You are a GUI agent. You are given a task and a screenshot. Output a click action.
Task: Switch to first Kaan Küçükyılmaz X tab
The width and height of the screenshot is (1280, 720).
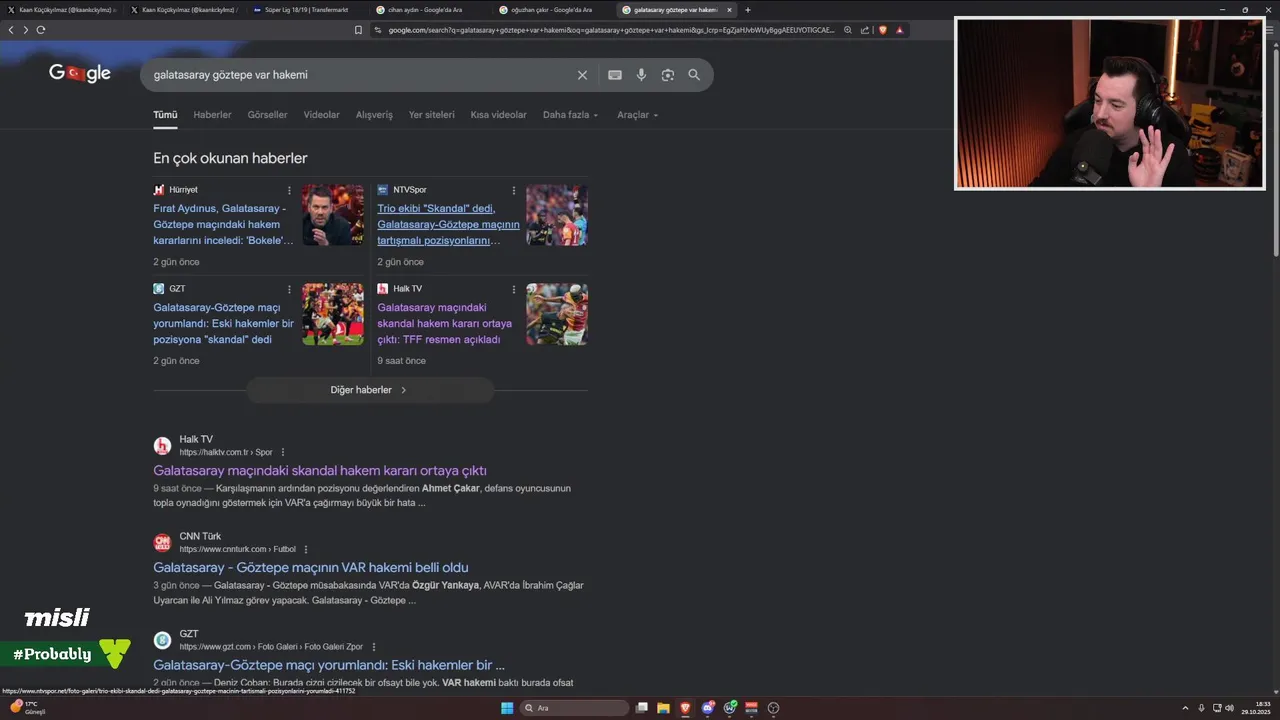point(62,10)
